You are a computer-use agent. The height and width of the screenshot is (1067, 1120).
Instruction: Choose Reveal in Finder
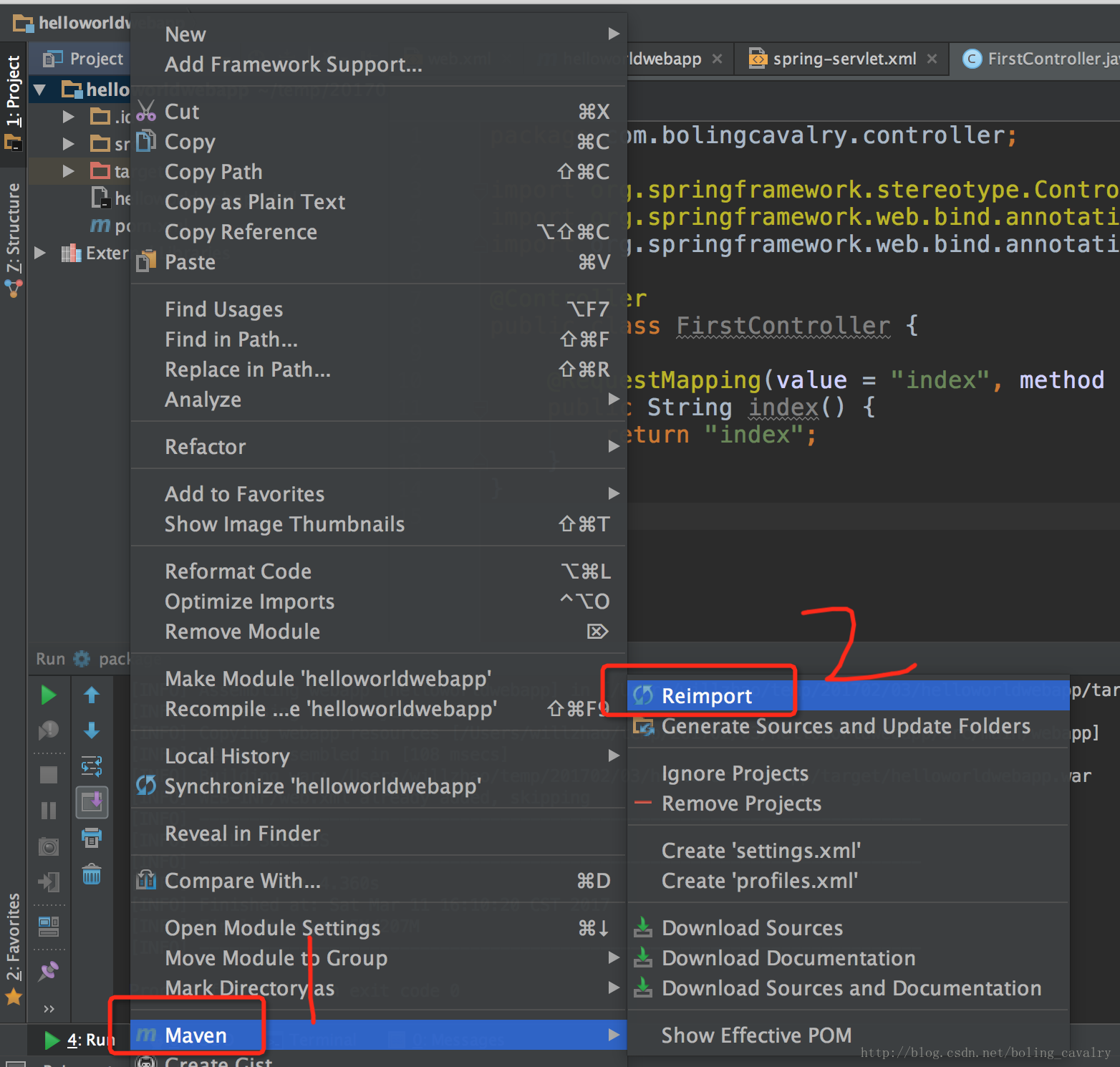pos(378,834)
